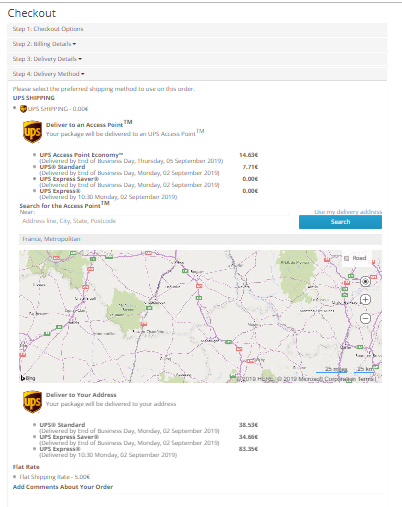Screen dimensions: 402x507
Task: Zoom out on the map
Action: click(x=365, y=319)
